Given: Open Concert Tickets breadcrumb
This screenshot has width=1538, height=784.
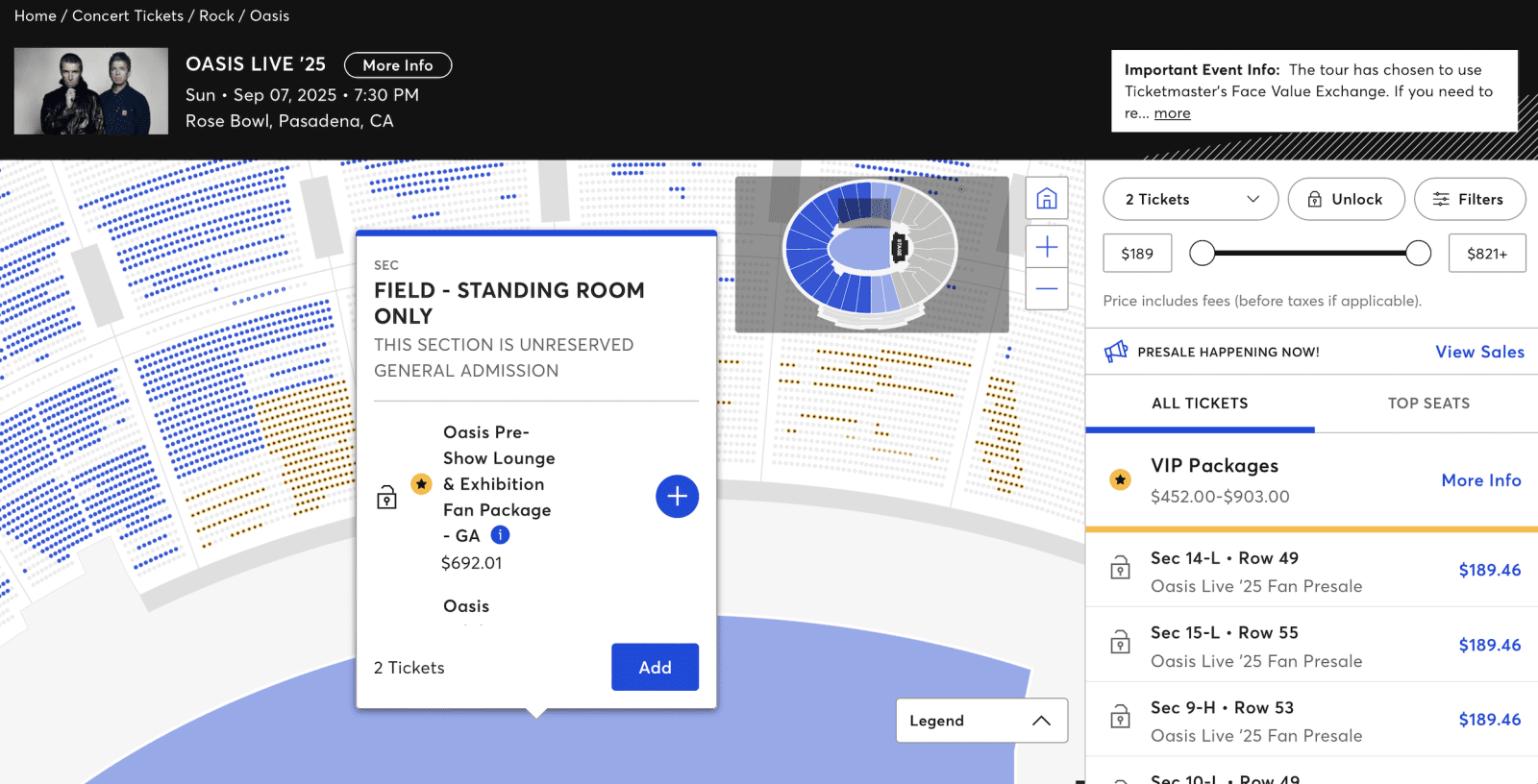Looking at the screenshot, I should (128, 15).
